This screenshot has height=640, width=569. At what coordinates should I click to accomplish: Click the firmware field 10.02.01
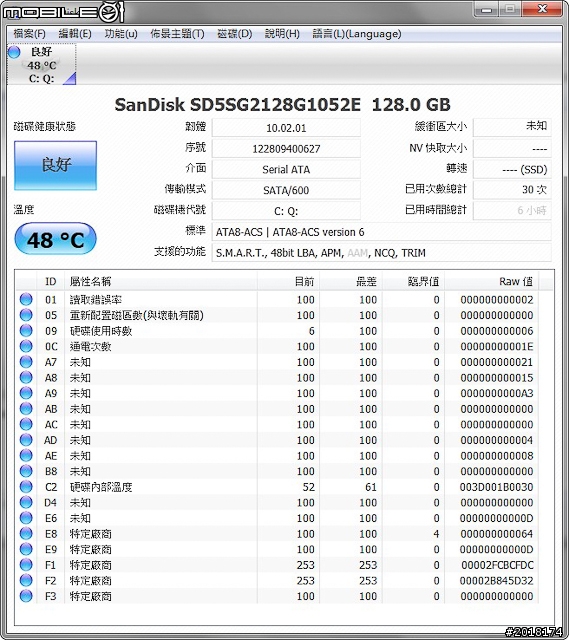286,128
